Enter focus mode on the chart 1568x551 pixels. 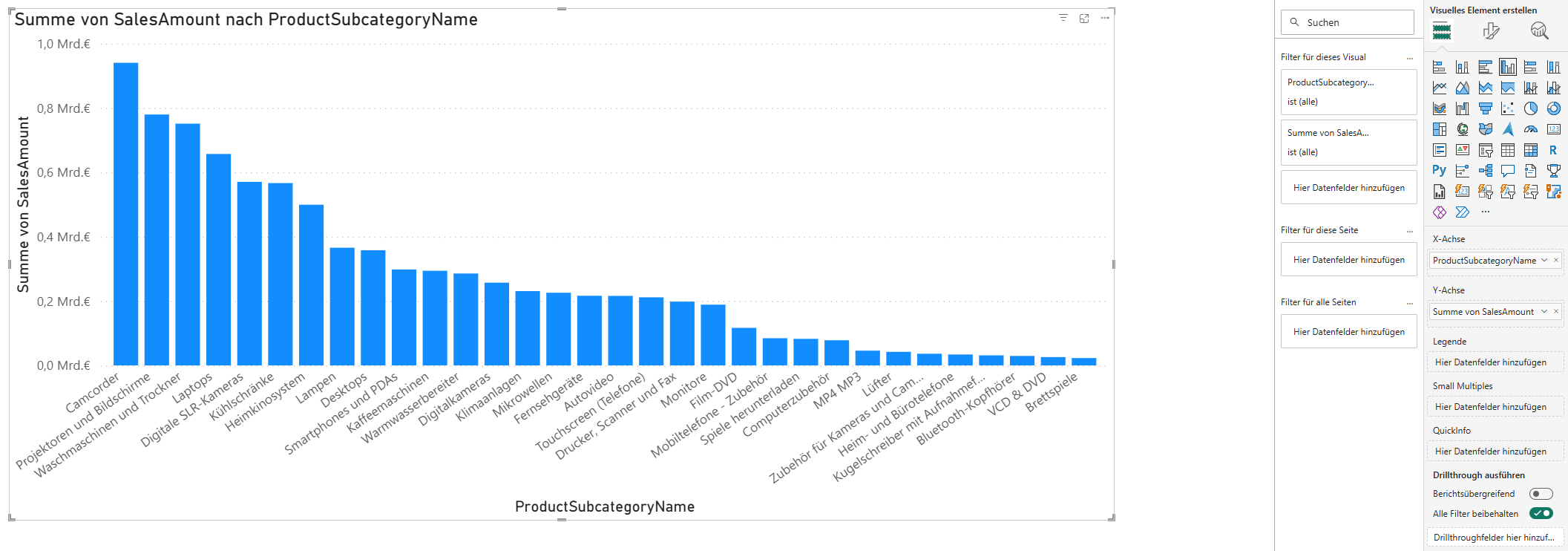tap(1083, 16)
